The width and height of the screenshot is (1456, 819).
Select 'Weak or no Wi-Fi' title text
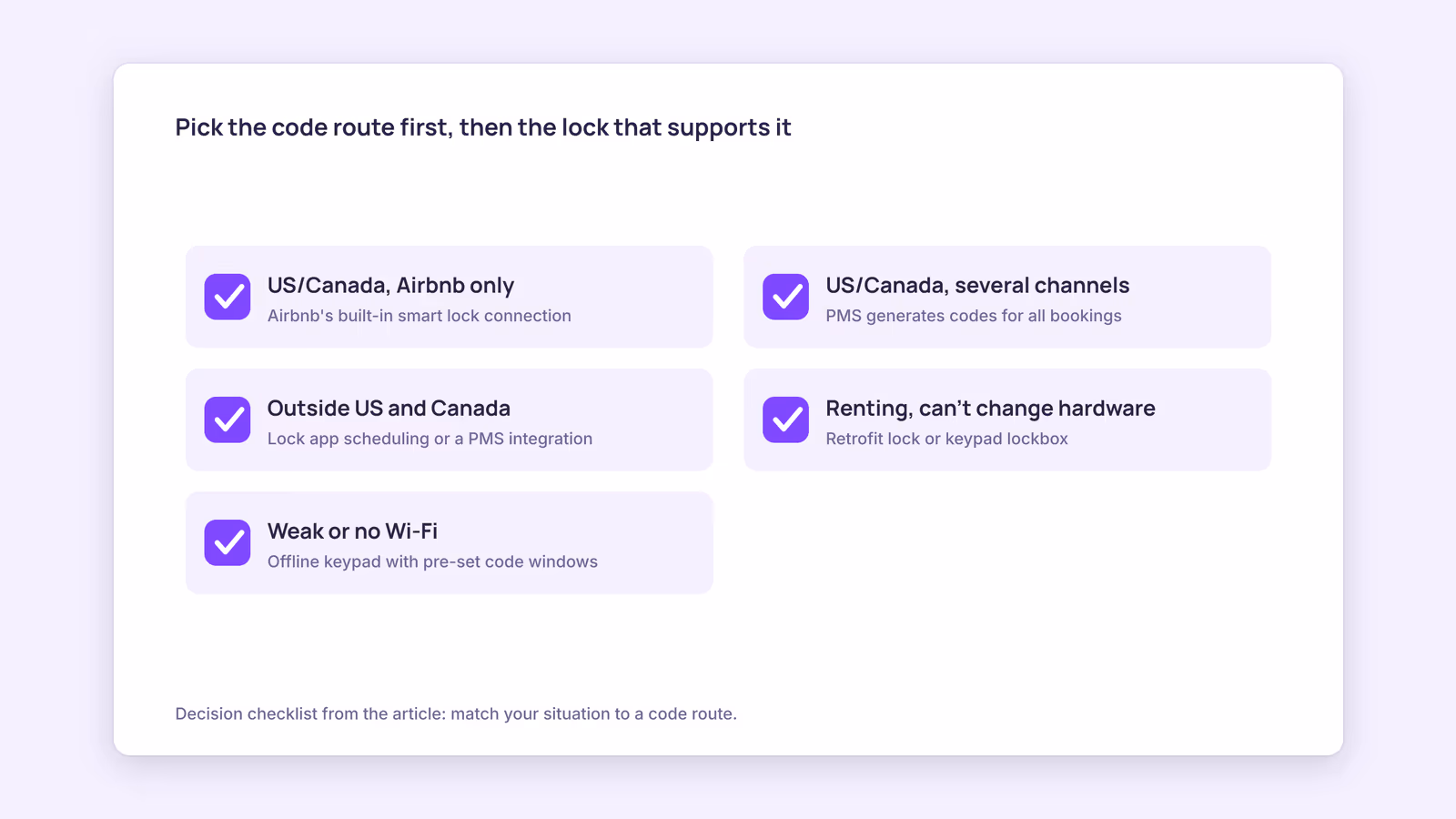pos(352,531)
